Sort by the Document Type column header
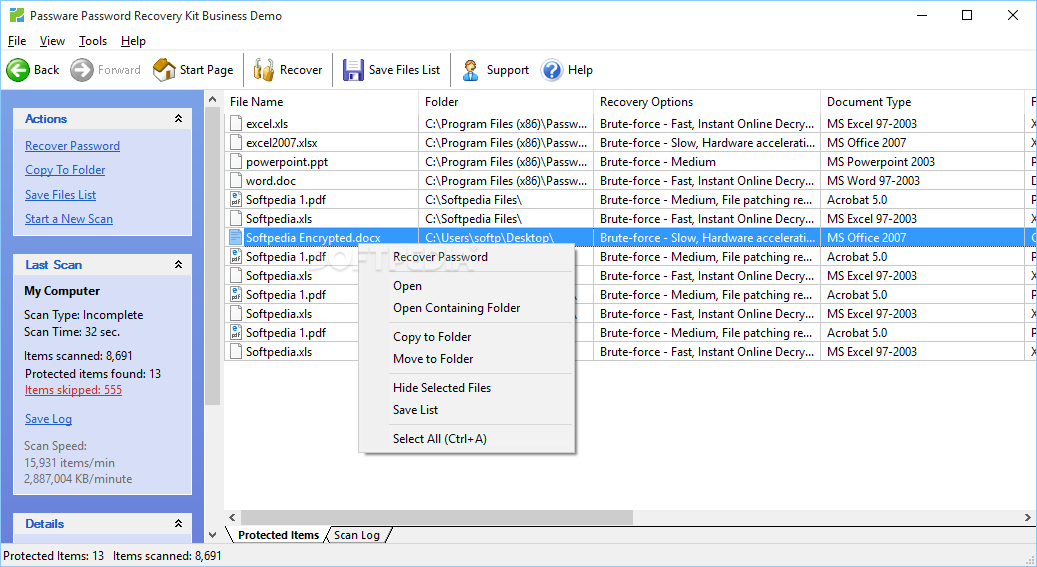 [x=923, y=102]
